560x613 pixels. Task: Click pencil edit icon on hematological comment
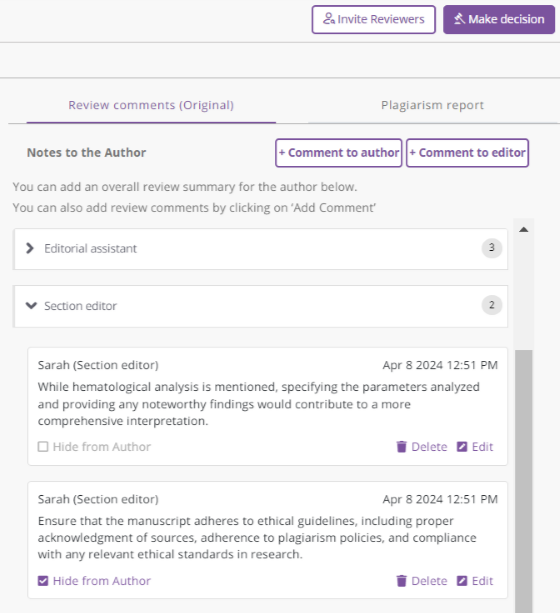(x=462, y=446)
